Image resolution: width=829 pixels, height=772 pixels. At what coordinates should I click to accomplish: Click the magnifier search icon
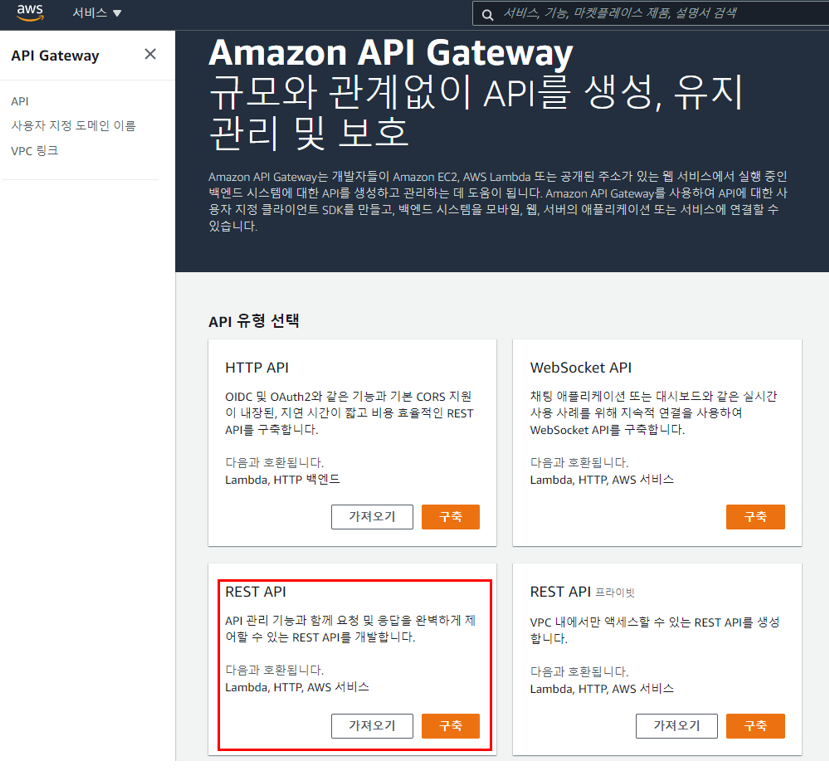tap(487, 15)
